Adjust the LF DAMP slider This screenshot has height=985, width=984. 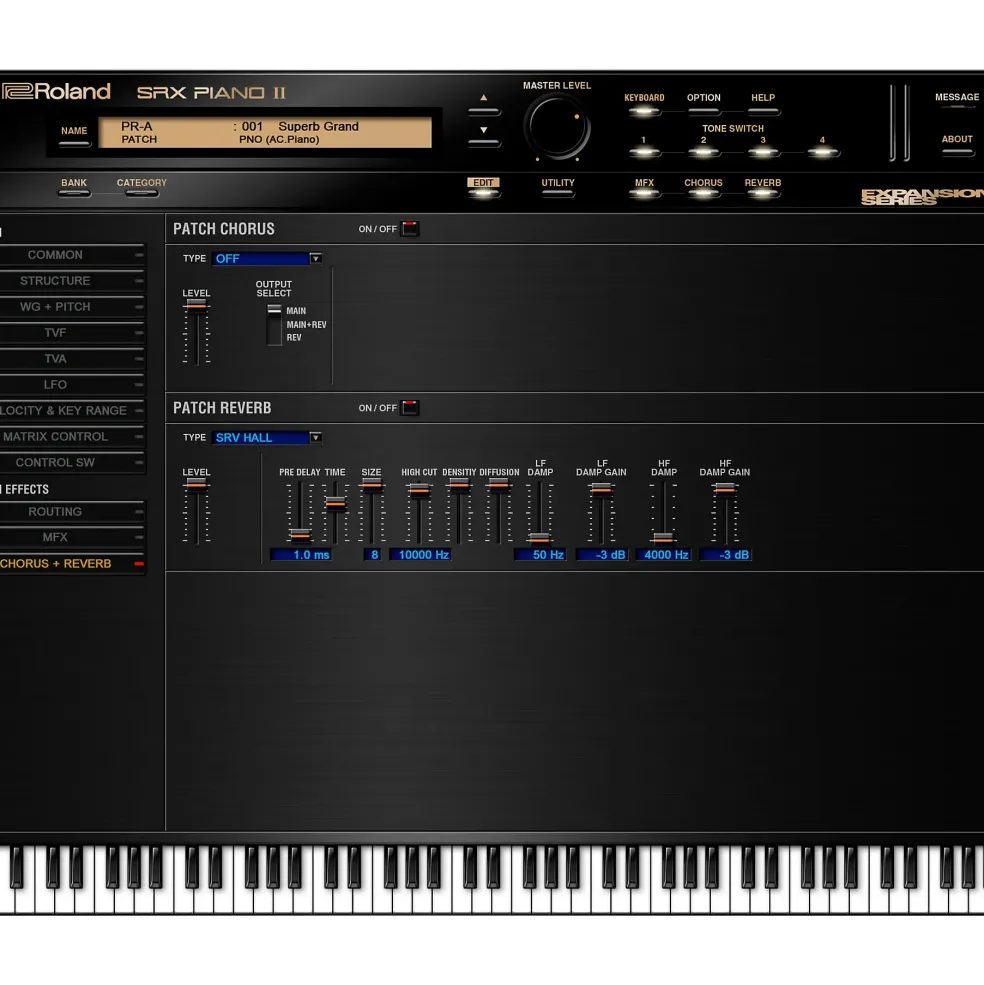(x=539, y=538)
